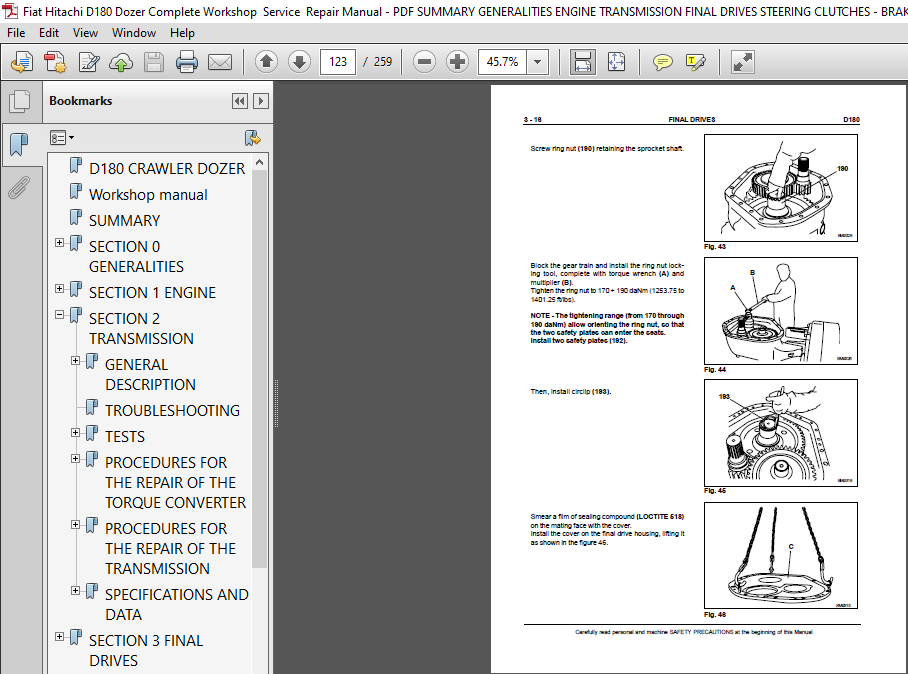Expand the SECTION 3 FINAL DRIVES bookmark
This screenshot has height=674, width=908.
pyautogui.click(x=59, y=636)
